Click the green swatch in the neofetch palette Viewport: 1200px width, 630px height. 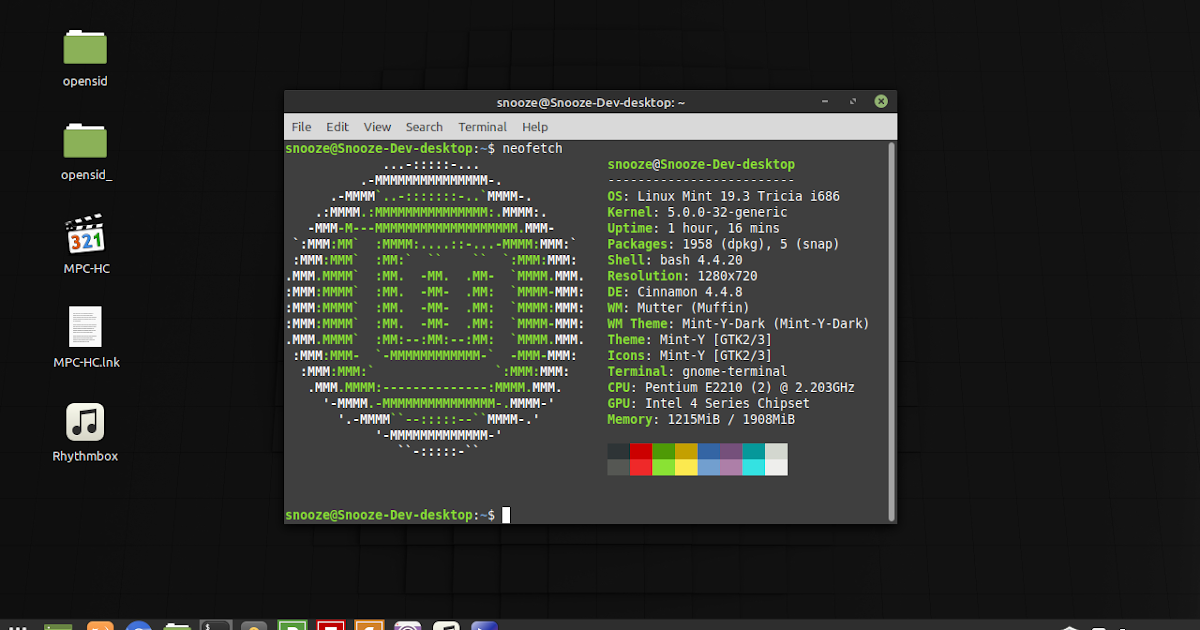coord(663,453)
